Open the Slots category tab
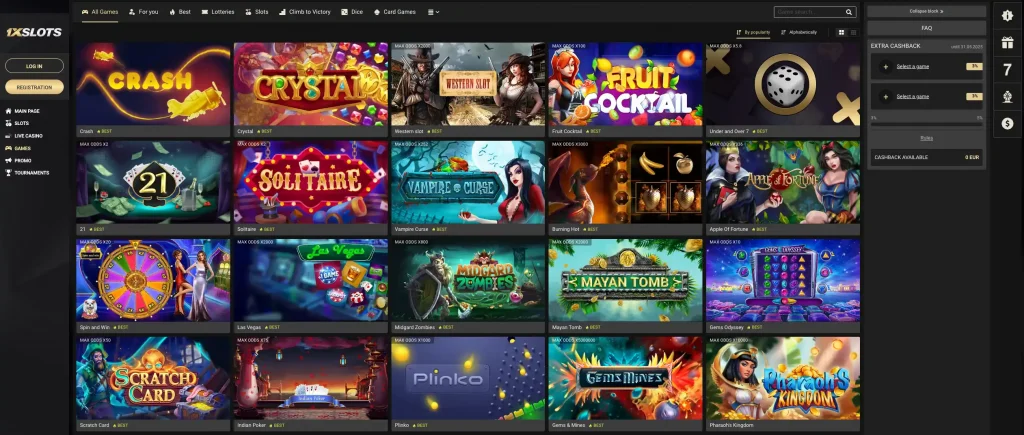The image size is (1024, 435). tap(257, 12)
